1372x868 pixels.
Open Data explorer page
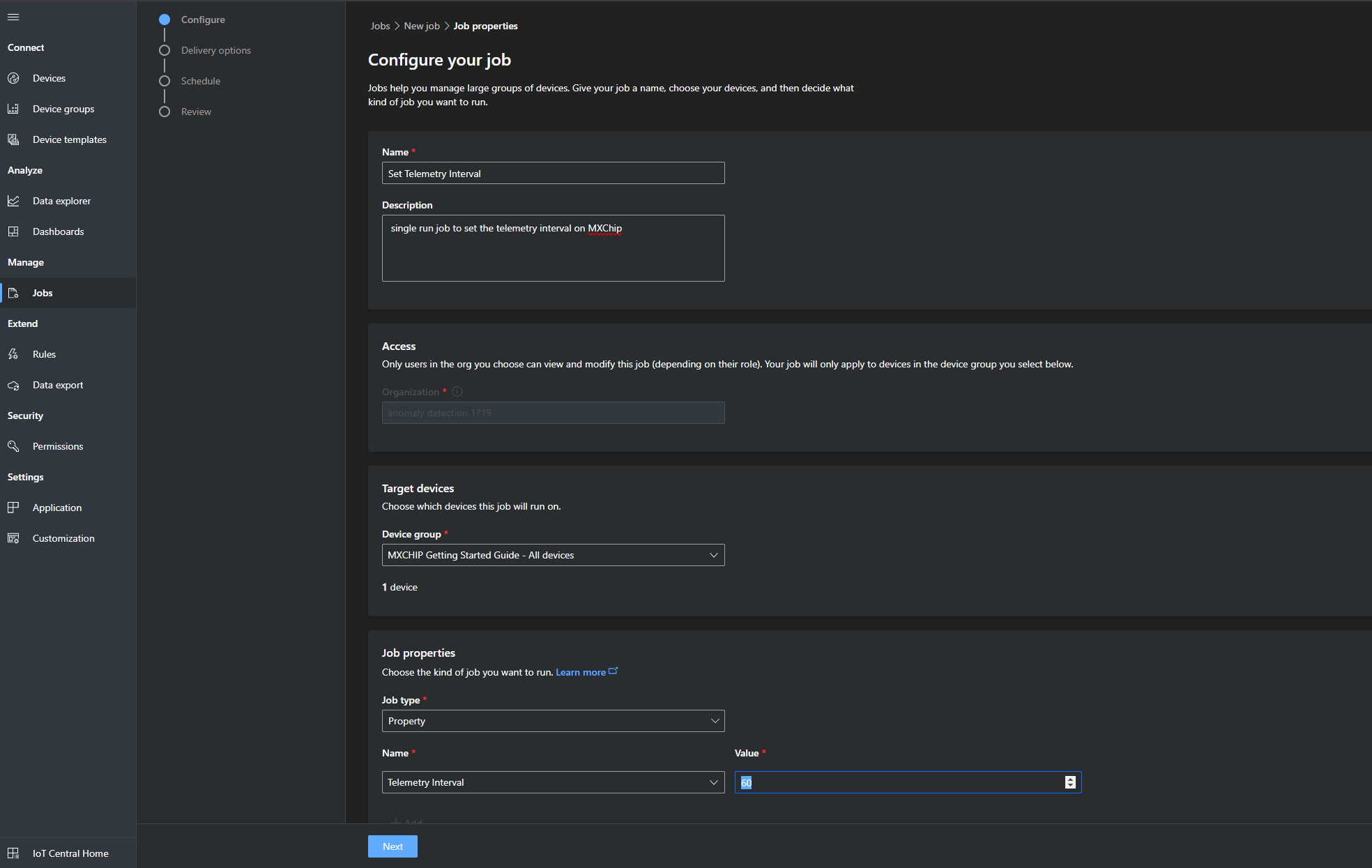click(x=61, y=201)
